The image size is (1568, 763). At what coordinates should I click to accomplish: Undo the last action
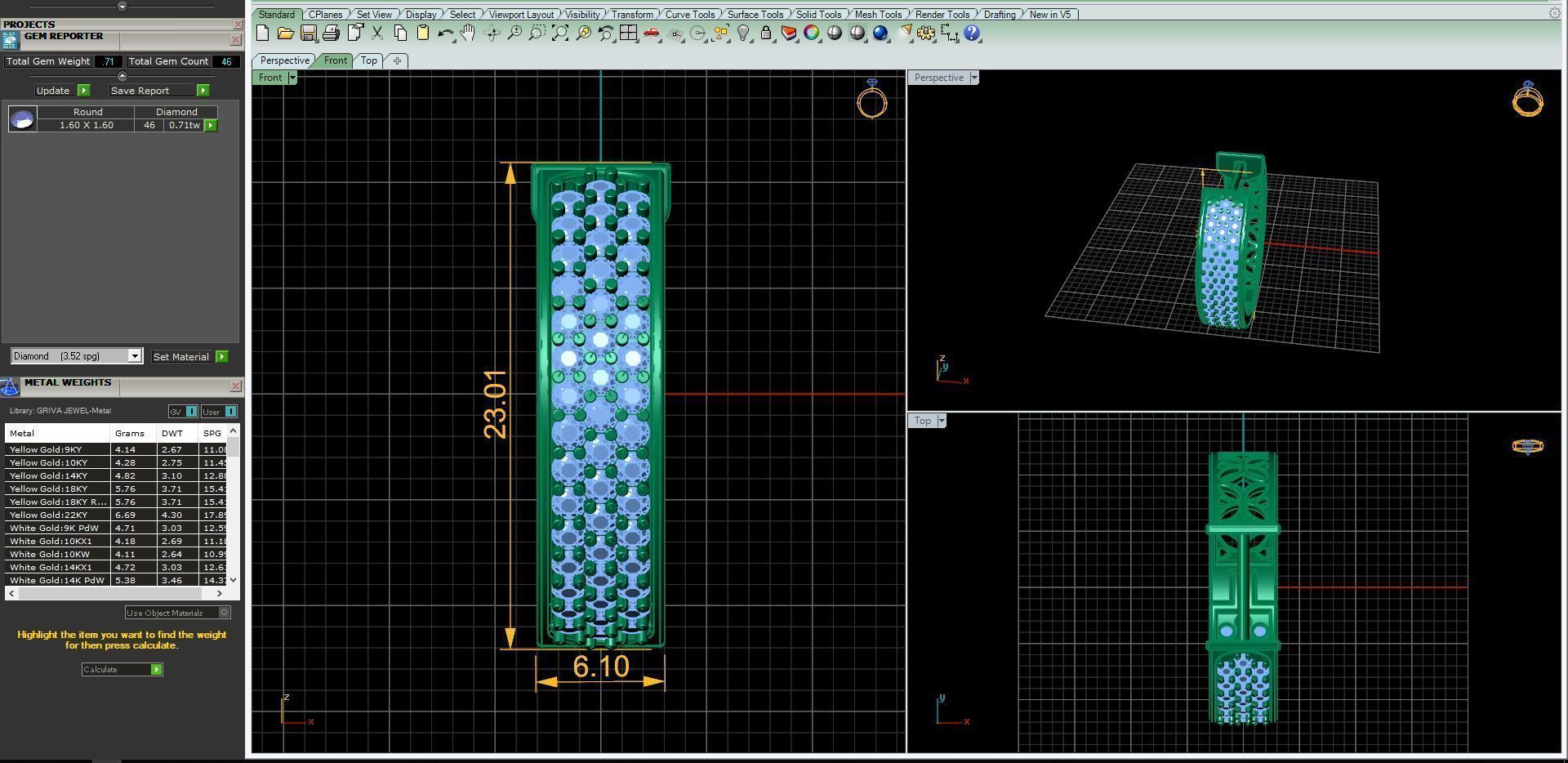coord(446,33)
